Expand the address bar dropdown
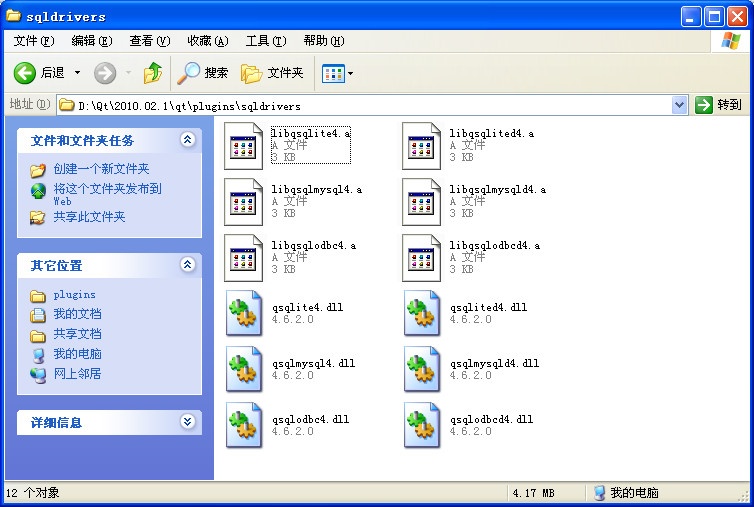 (679, 105)
